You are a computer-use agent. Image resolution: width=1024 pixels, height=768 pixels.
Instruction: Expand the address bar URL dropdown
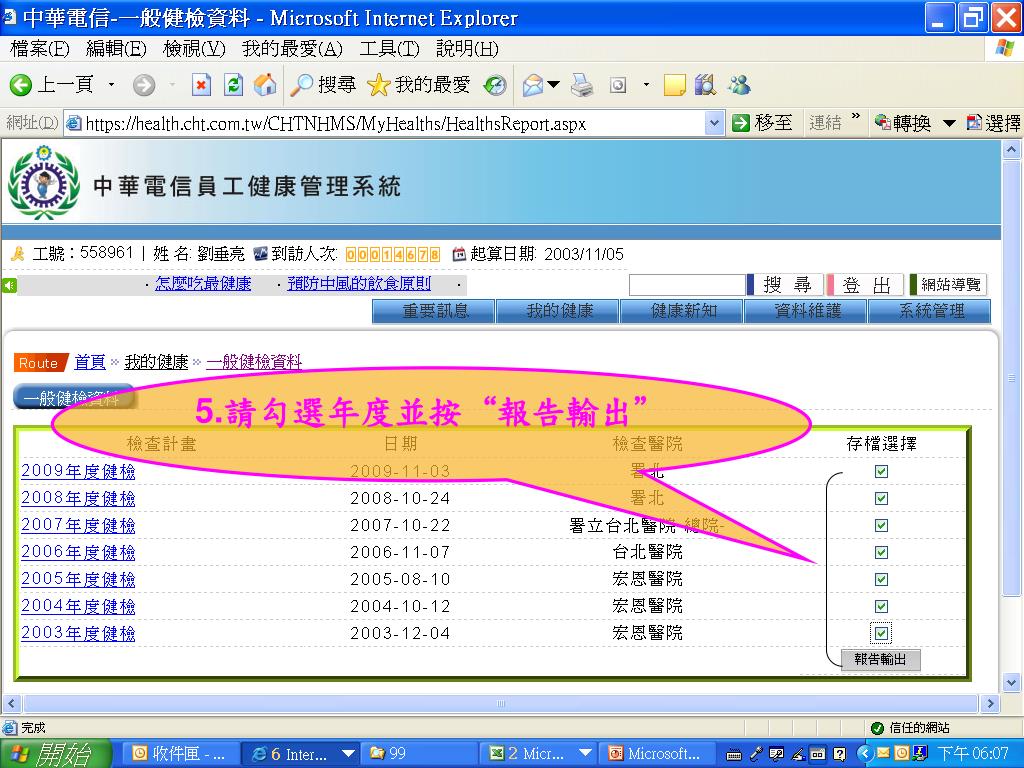coord(715,123)
